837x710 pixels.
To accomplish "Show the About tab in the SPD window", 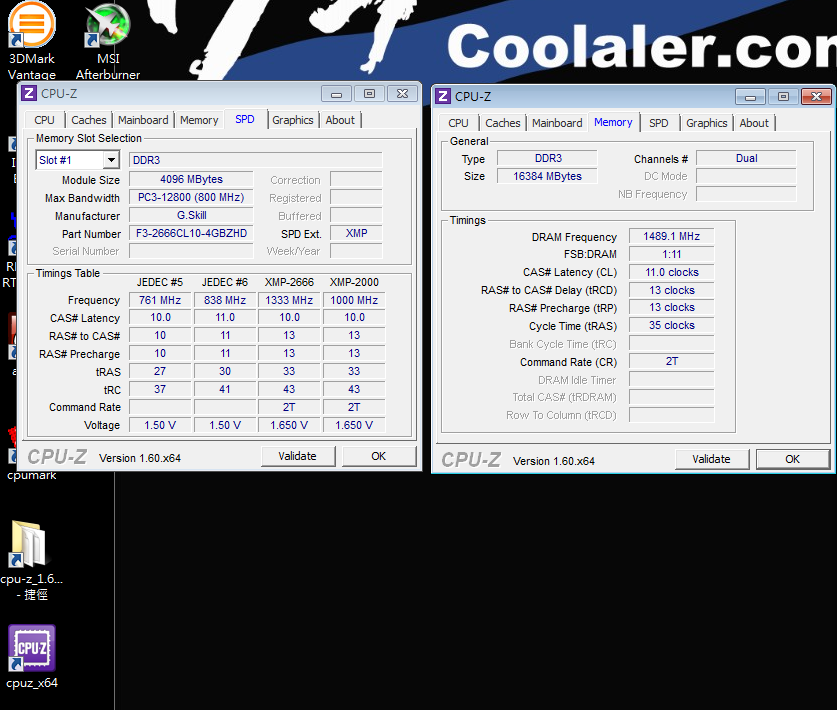I will [x=340, y=120].
